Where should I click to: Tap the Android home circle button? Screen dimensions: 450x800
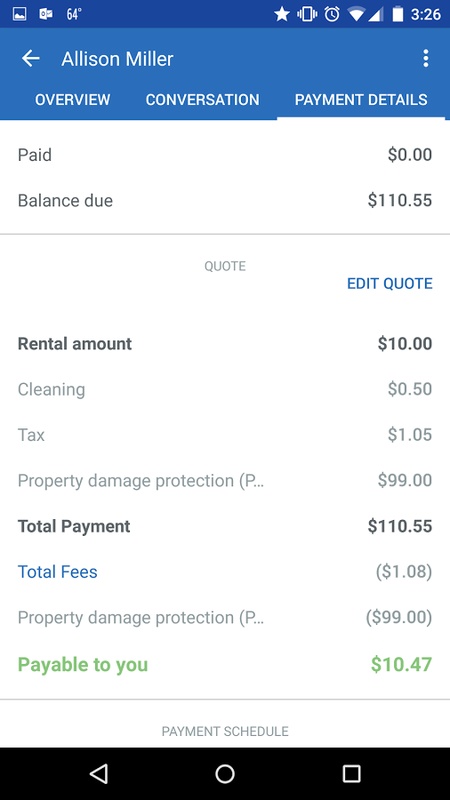click(x=225, y=773)
